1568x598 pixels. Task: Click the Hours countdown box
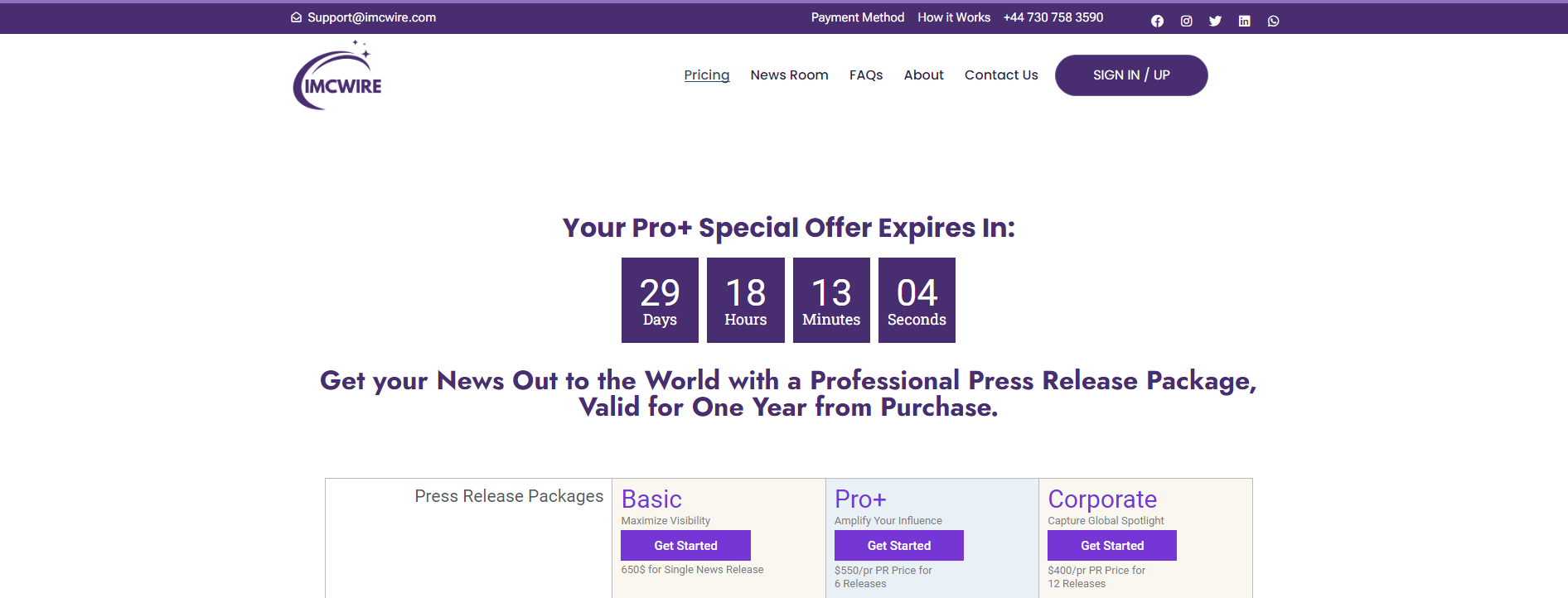[746, 300]
